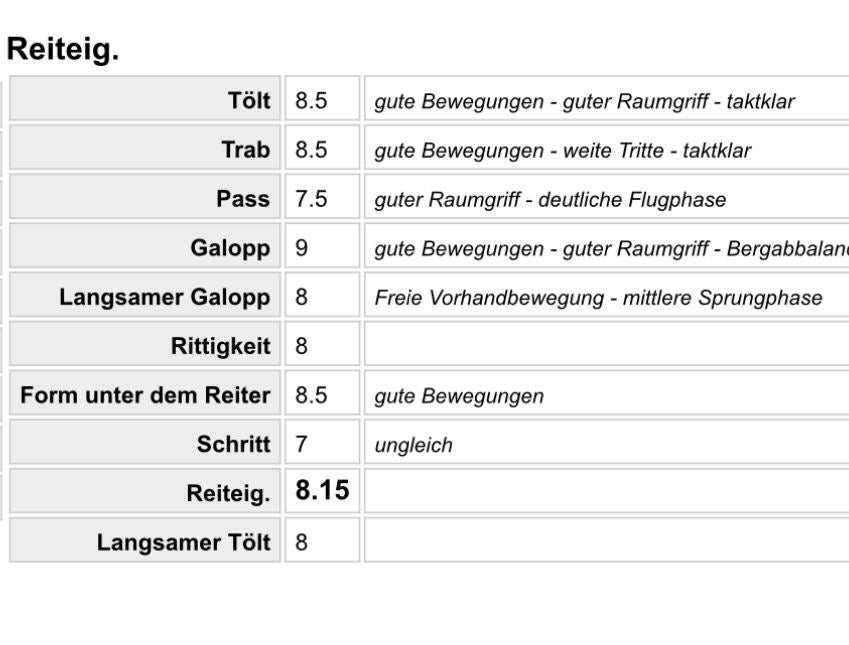Click the score 7 in Schritt row
Image resolution: width=849 pixels, height=645 pixels.
click(302, 444)
